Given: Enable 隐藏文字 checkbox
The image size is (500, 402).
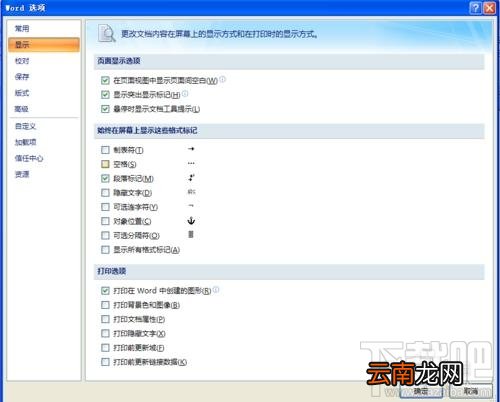Looking at the screenshot, I should [x=105, y=193].
